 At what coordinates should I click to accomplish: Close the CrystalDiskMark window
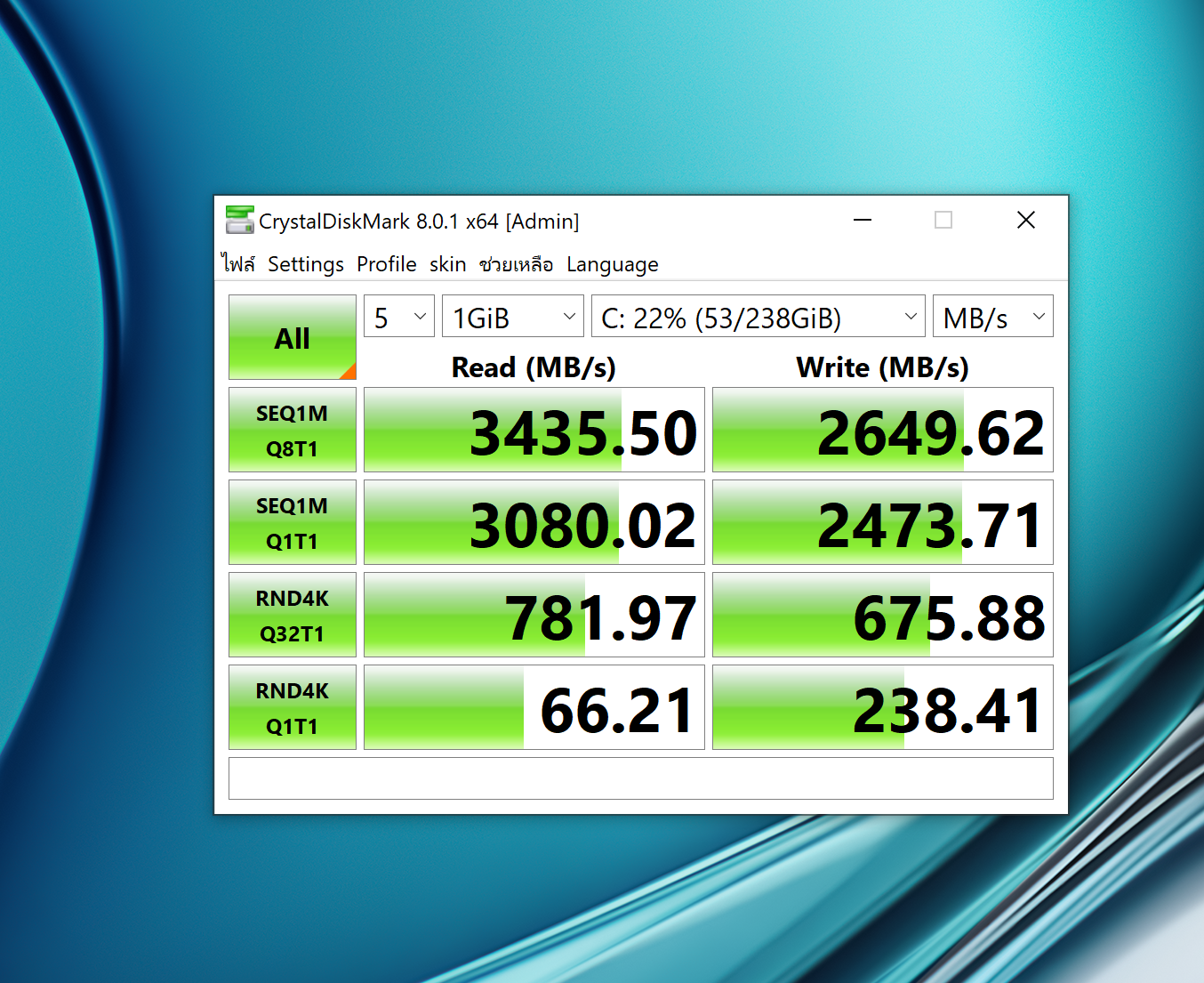[1026, 220]
